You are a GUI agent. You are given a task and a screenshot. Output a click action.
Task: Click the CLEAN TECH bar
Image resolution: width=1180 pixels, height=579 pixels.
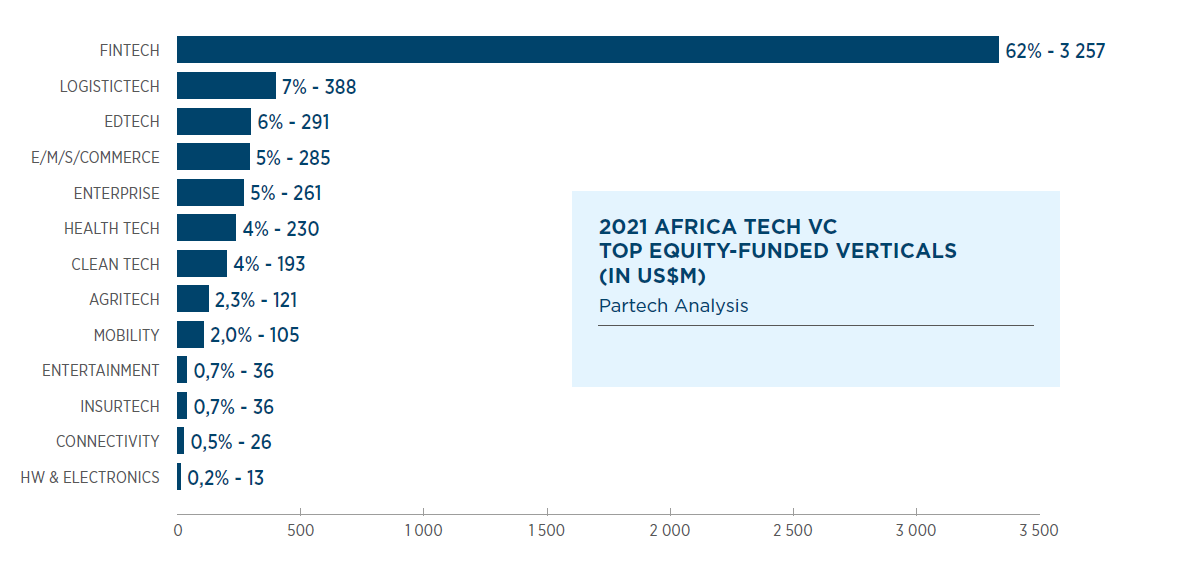pyautogui.click(x=202, y=264)
